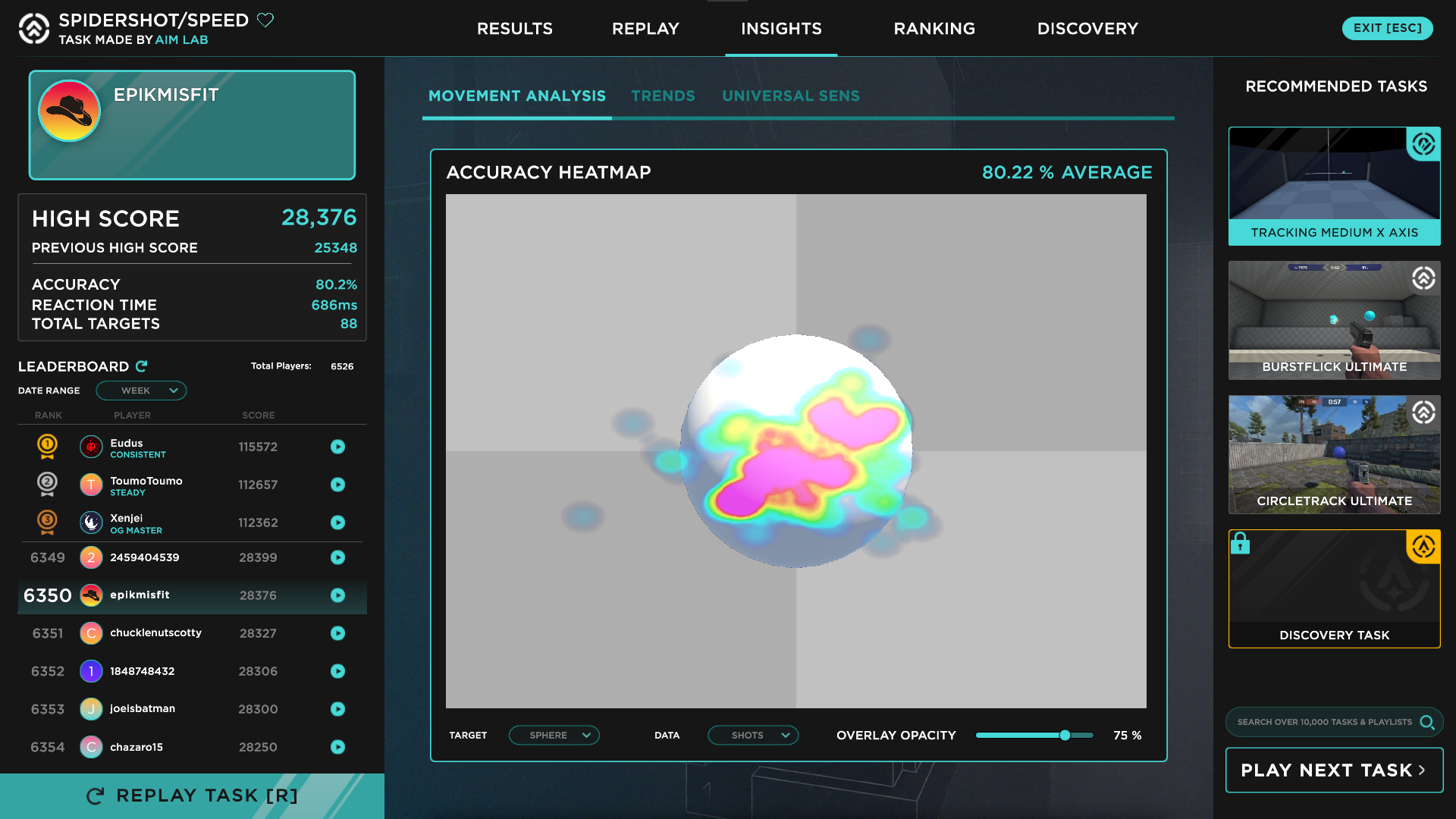Open the Target SPHERE dropdown
This screenshot has height=819, width=1456.
click(x=554, y=736)
